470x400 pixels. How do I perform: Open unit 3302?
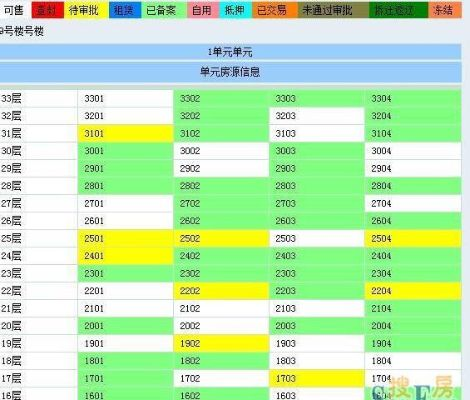[x=221, y=98]
